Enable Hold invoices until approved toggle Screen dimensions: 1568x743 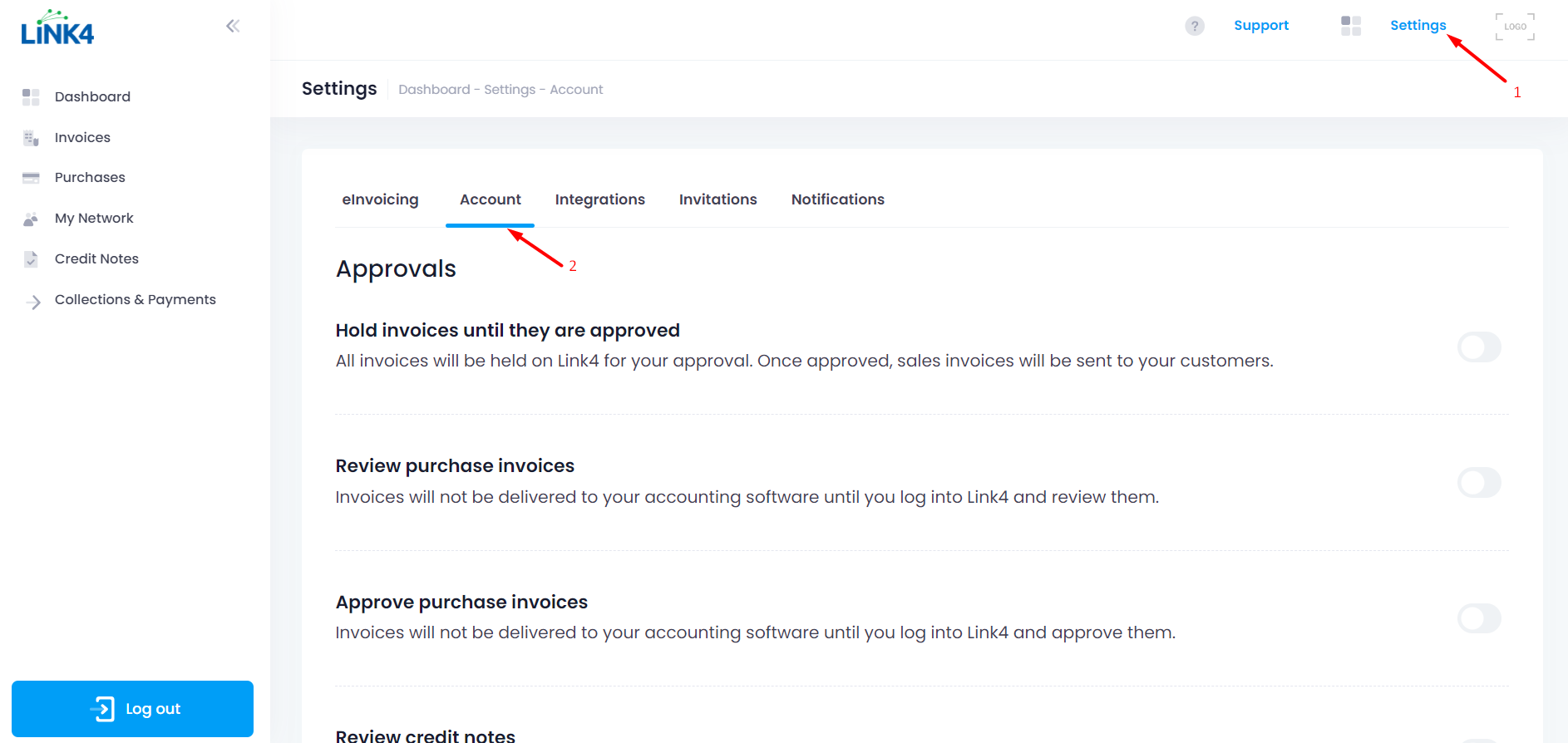[1479, 347]
